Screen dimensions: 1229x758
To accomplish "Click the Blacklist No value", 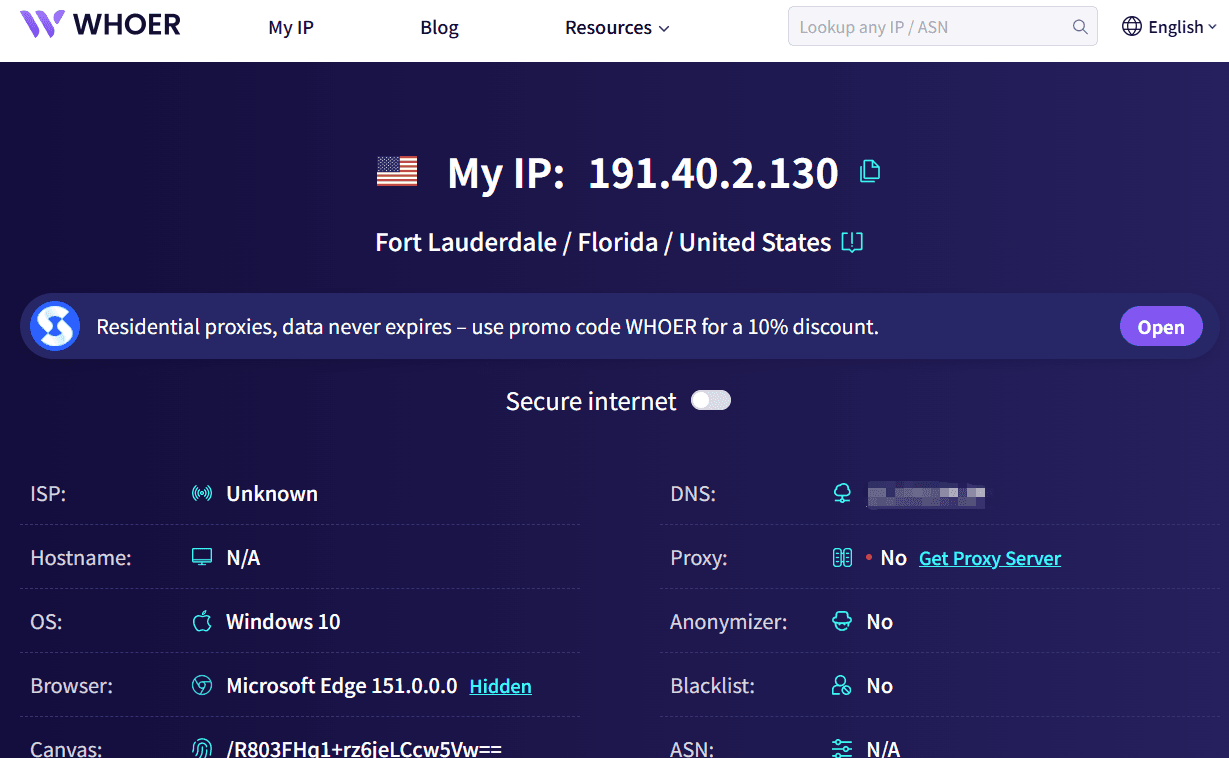I will tap(880, 685).
